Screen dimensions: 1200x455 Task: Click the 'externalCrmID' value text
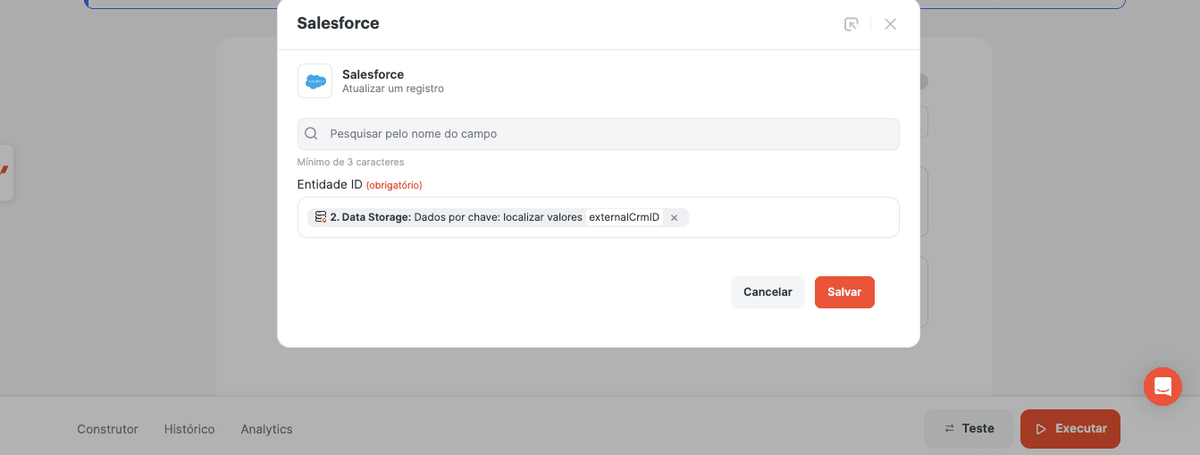[624, 217]
